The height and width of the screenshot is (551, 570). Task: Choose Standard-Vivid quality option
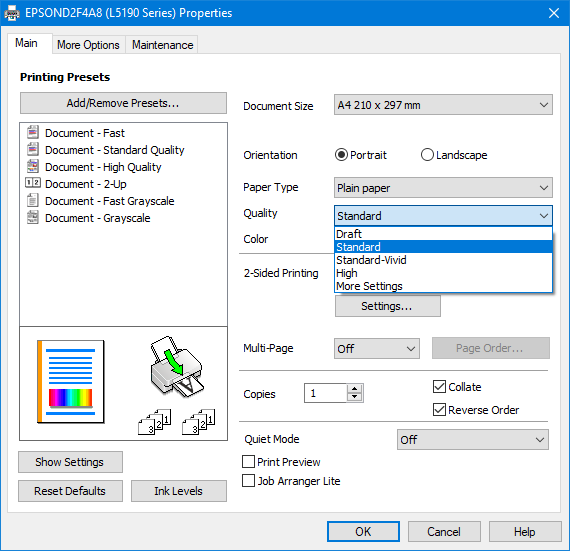(443, 260)
